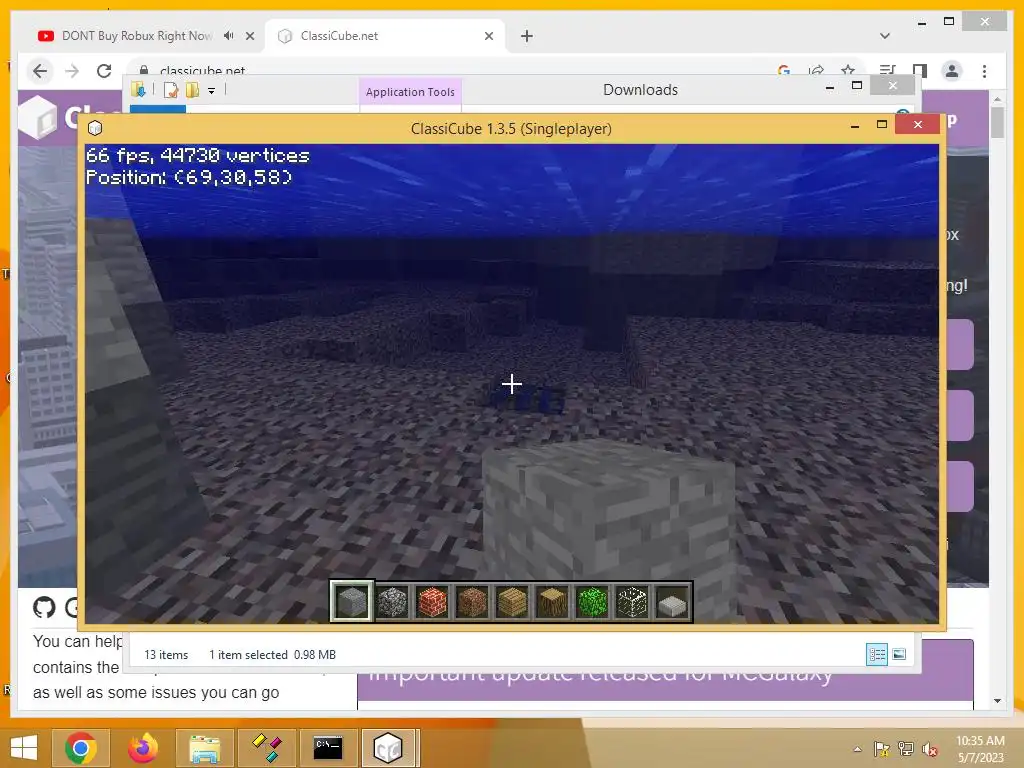Select the log block in hotbar
Screen dimensions: 1024x768
[x=552, y=601]
